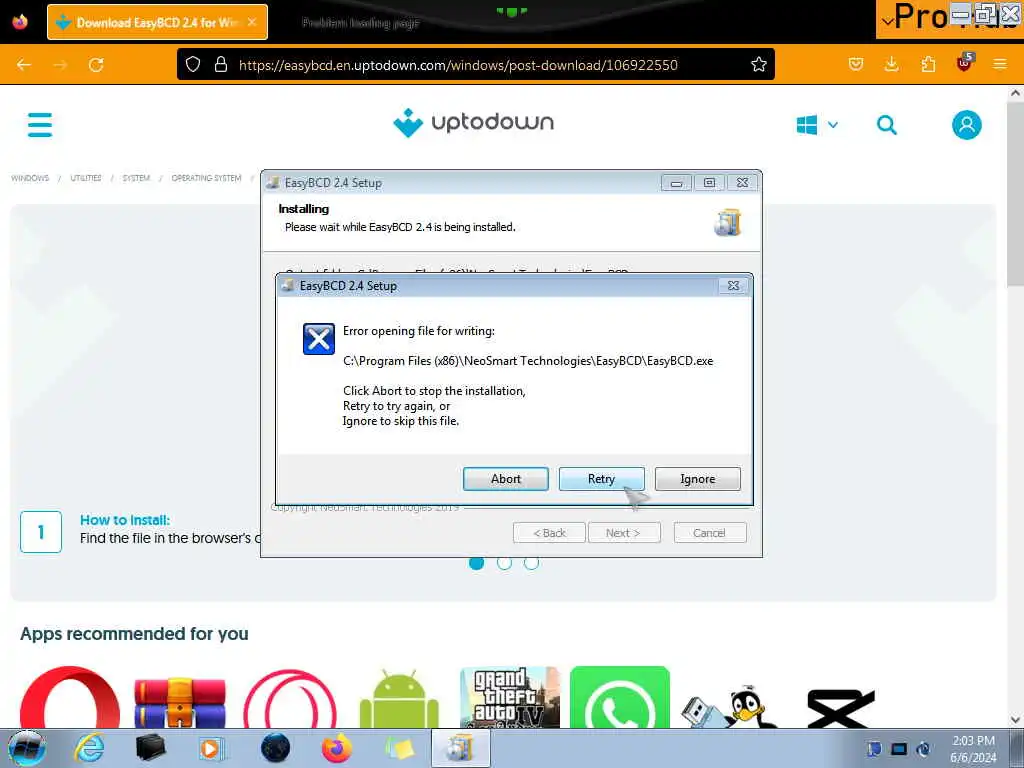This screenshot has width=1024, height=768.
Task: Click the OPERATING SYSTEM breadcrumb link
Action: tap(206, 178)
